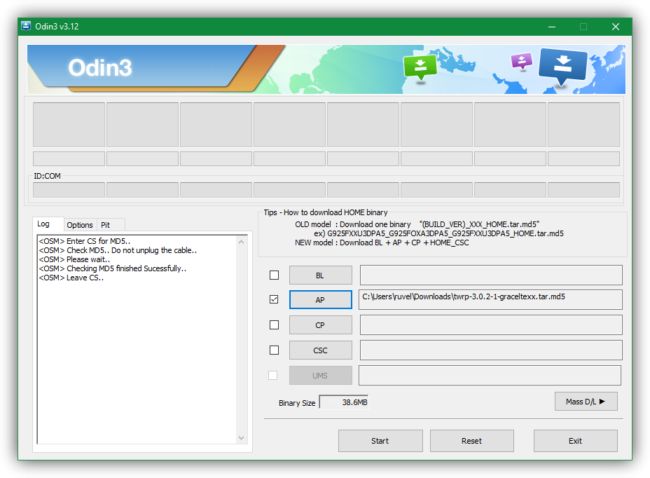The image size is (650, 478).
Task: Close the Odin3 window
Action: point(616,27)
